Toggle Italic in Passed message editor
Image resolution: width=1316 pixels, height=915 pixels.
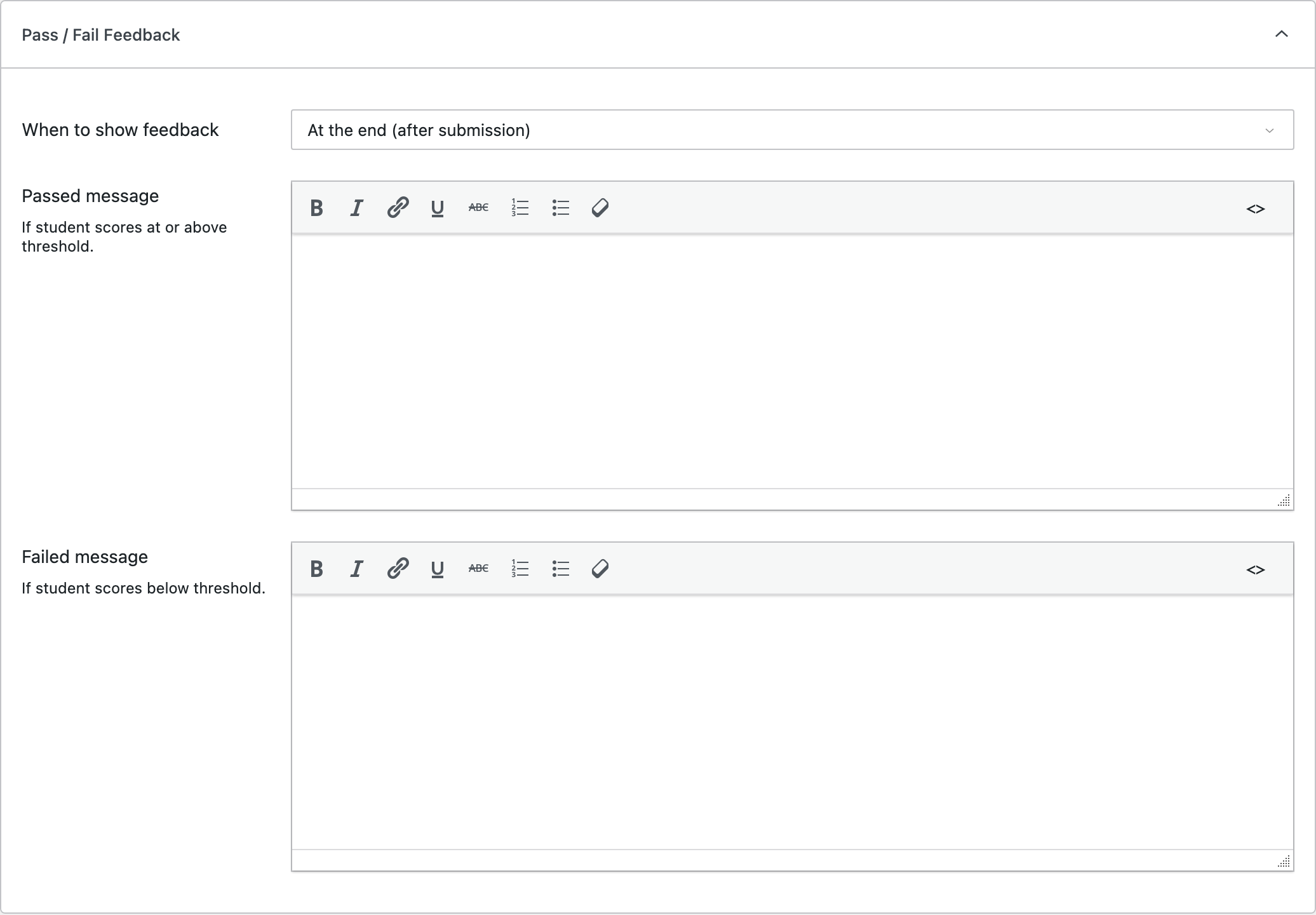click(357, 208)
